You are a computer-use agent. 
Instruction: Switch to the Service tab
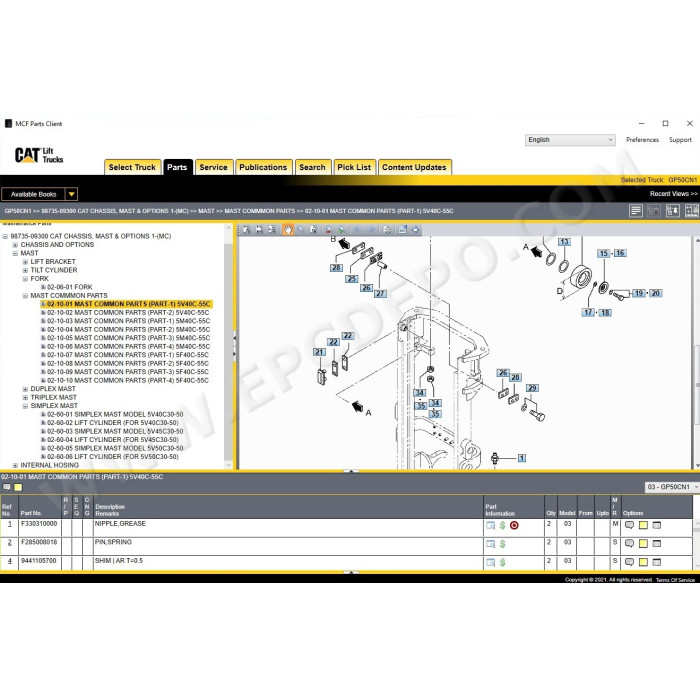pyautogui.click(x=213, y=167)
